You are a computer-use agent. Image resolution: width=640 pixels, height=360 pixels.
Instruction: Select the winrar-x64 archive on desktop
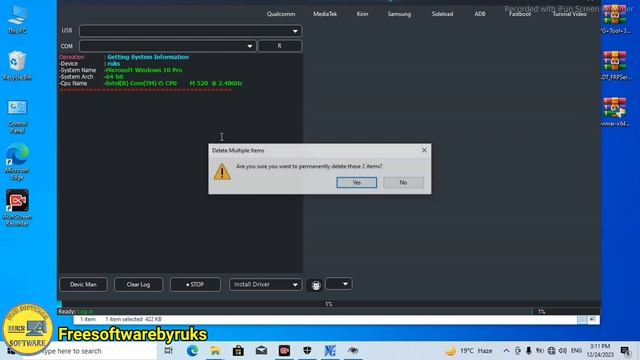pos(616,112)
